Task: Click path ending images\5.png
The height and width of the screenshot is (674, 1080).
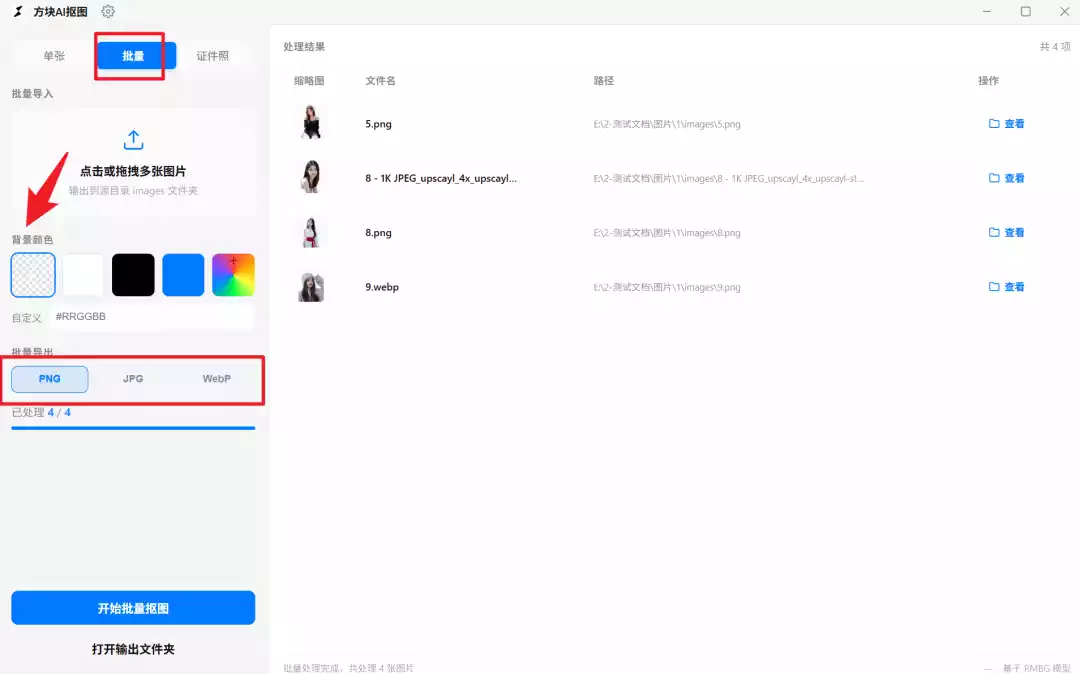Action: click(x=667, y=125)
